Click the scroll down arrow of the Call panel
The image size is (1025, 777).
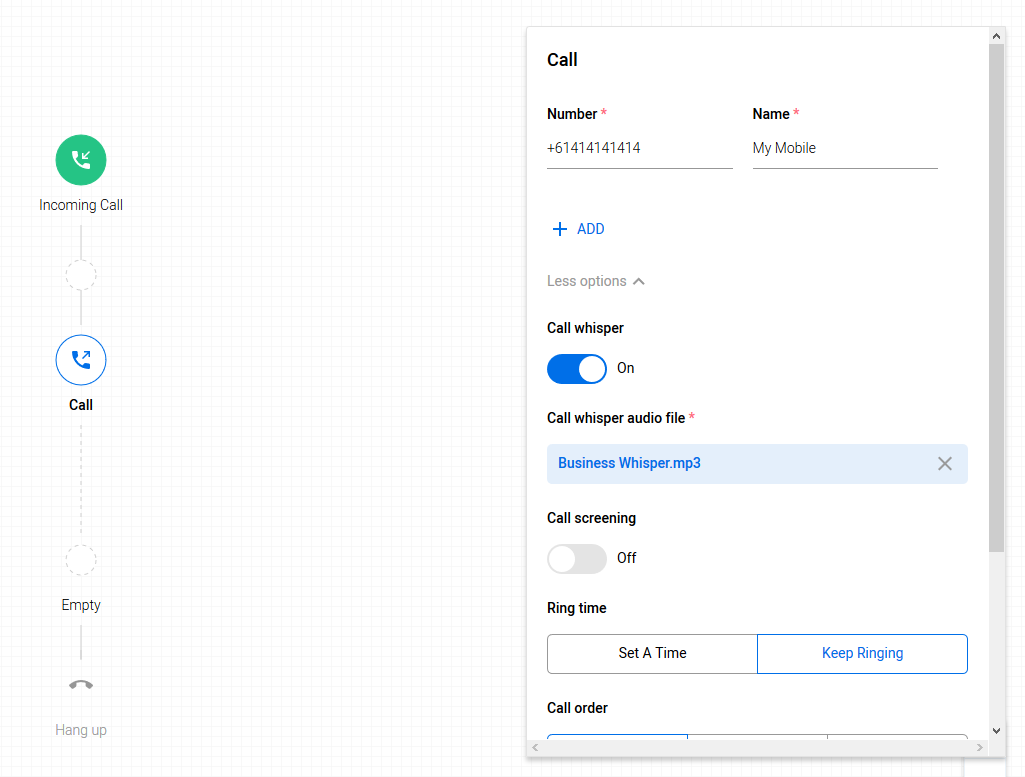pos(996,731)
